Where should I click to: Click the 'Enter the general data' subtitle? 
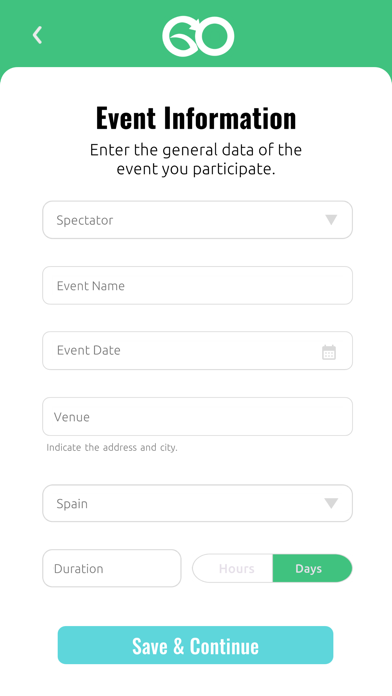(196, 159)
